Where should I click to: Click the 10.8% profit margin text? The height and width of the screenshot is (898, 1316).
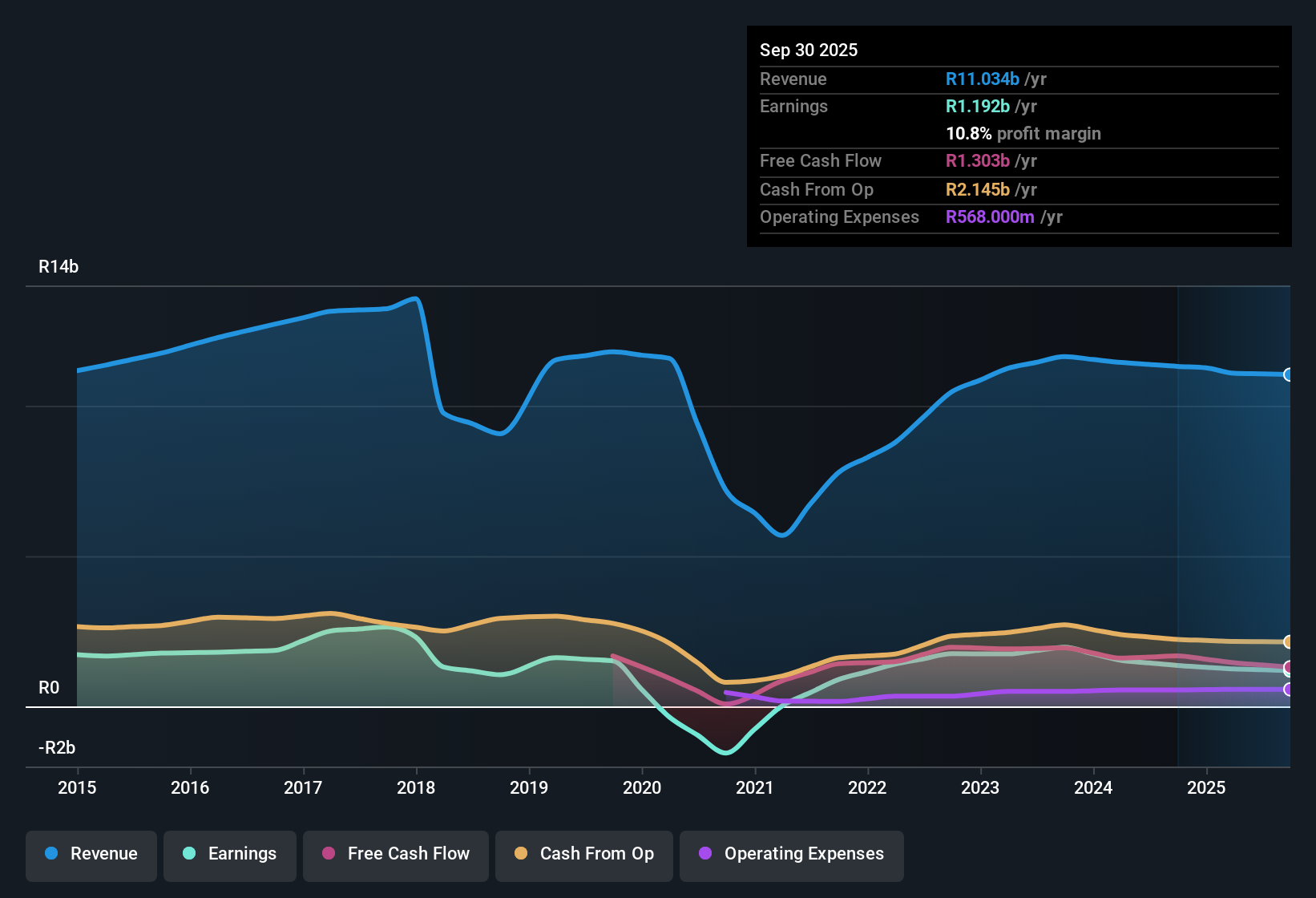(968, 133)
